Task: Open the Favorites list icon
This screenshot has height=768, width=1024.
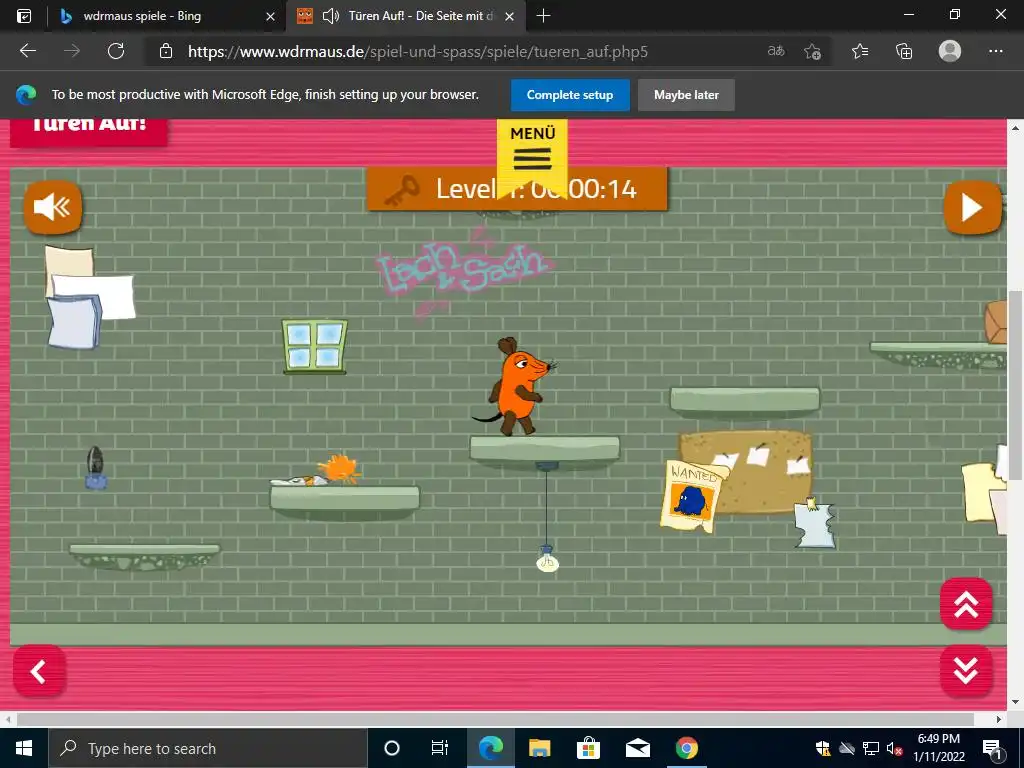Action: pos(860,51)
